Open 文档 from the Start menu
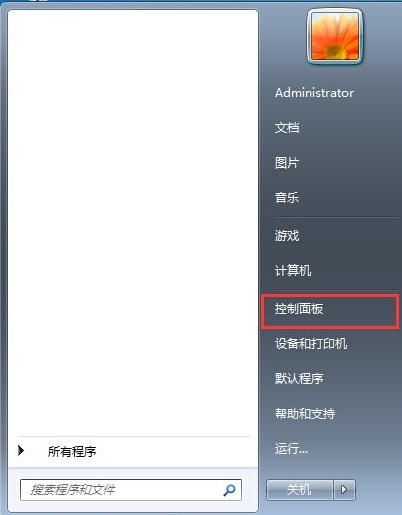The image size is (402, 515). 287,128
